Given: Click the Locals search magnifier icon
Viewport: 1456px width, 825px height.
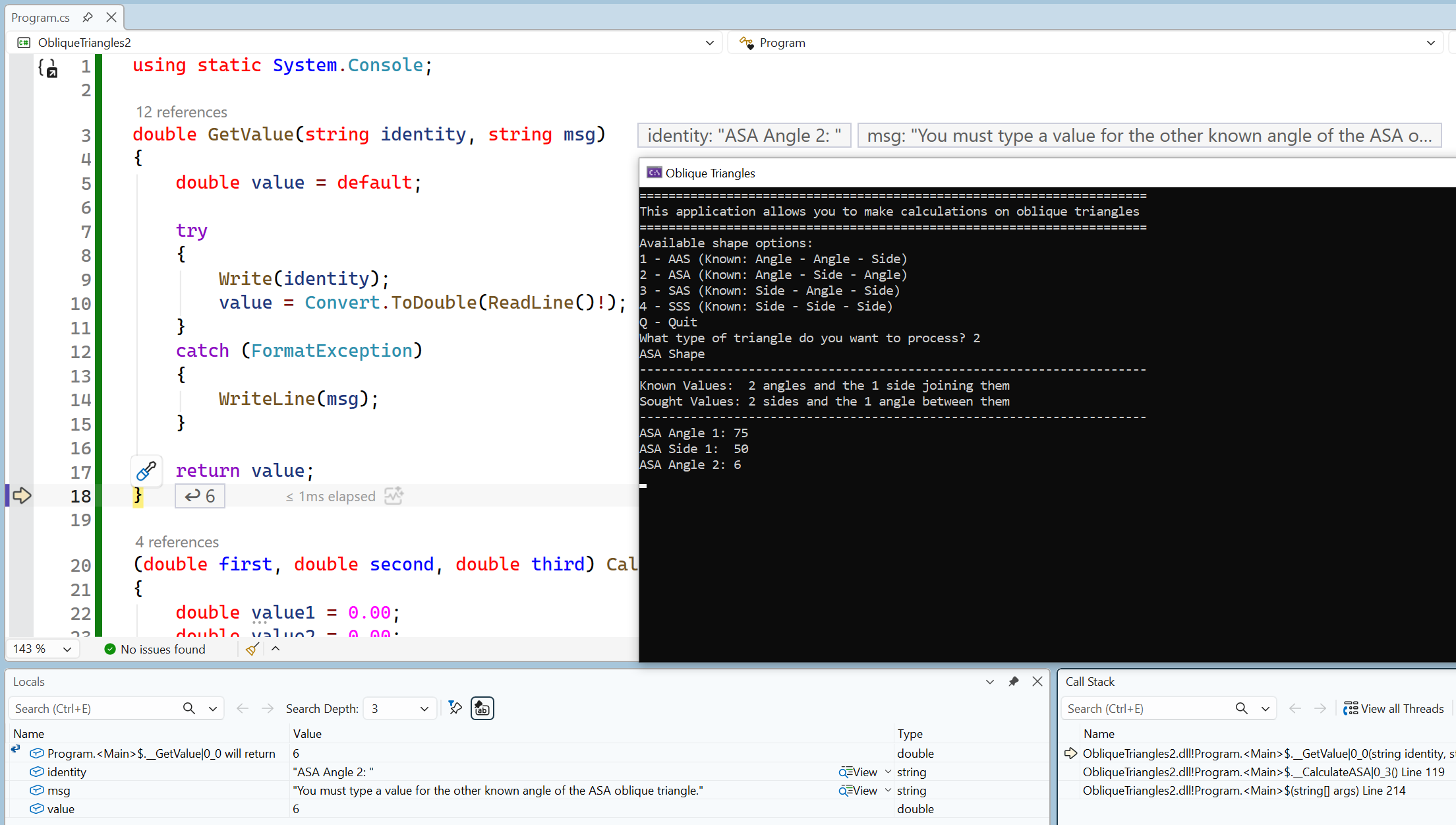Looking at the screenshot, I should (189, 708).
